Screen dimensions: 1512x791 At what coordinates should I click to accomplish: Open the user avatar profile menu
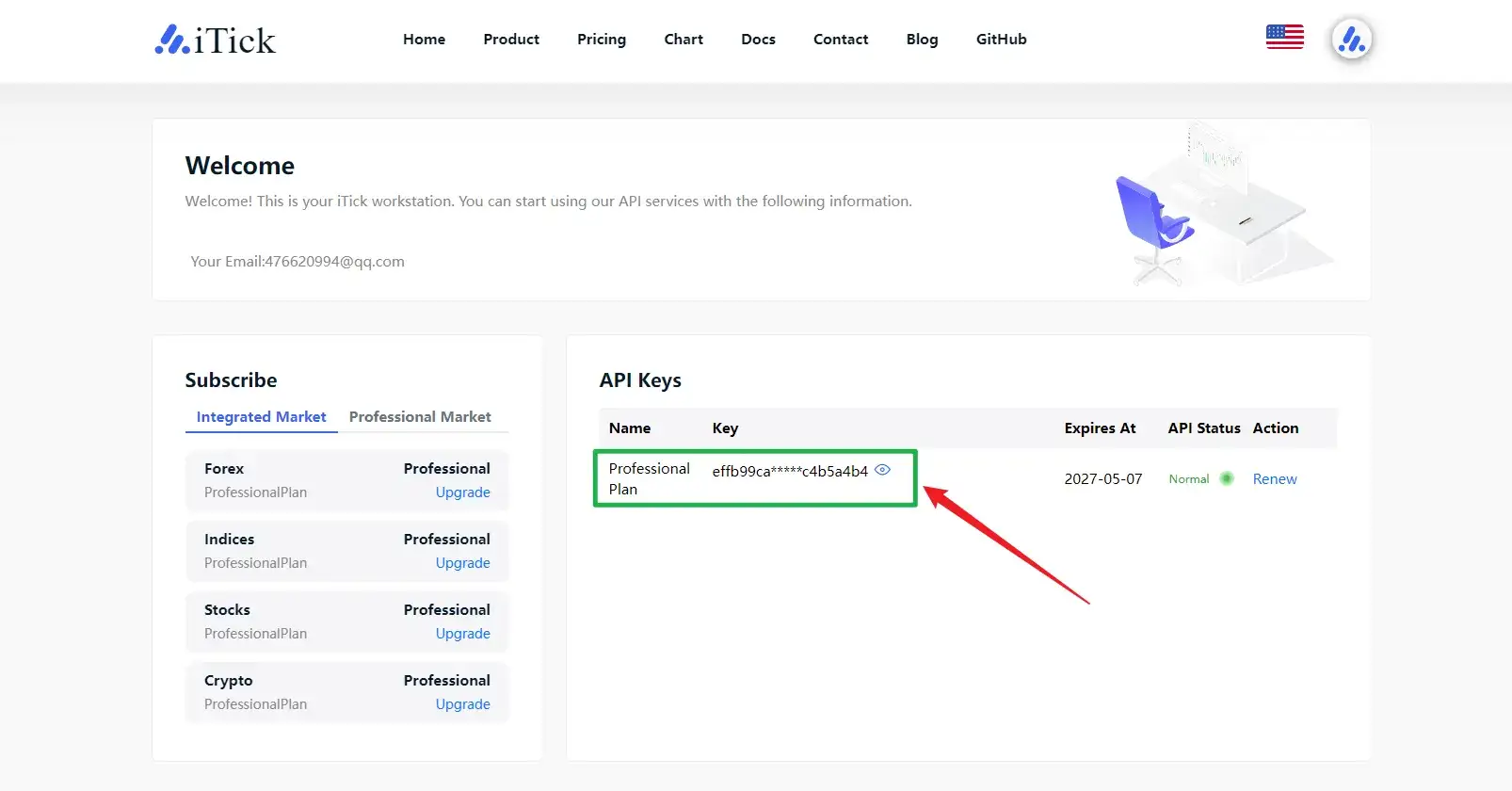click(1352, 40)
